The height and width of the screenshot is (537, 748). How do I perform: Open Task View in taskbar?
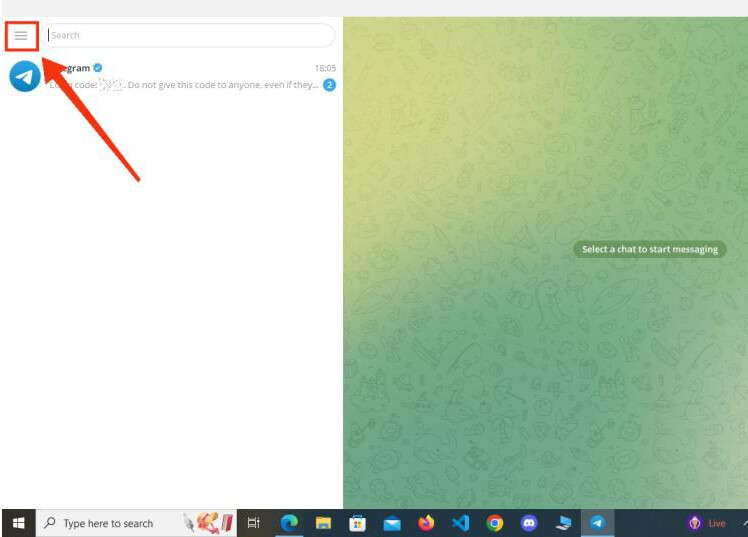(x=253, y=523)
